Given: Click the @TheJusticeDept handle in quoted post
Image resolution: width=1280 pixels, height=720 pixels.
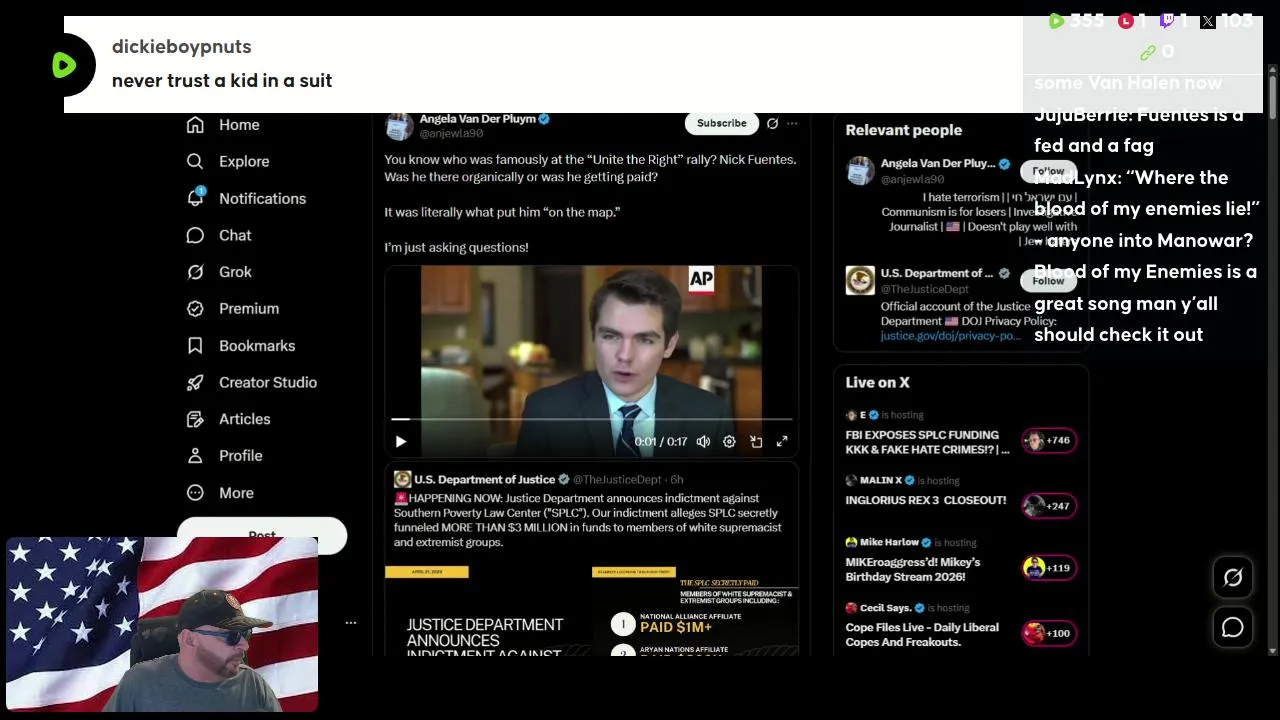Looking at the screenshot, I should [617, 480].
